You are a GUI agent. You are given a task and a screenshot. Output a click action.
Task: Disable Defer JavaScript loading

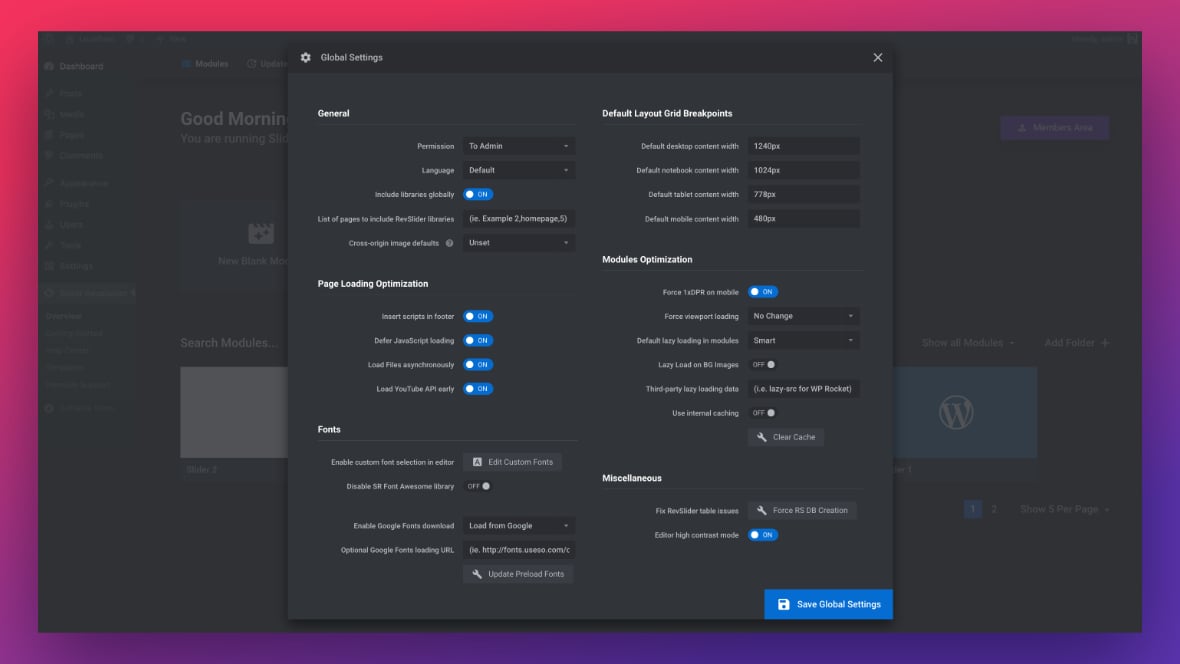click(478, 340)
